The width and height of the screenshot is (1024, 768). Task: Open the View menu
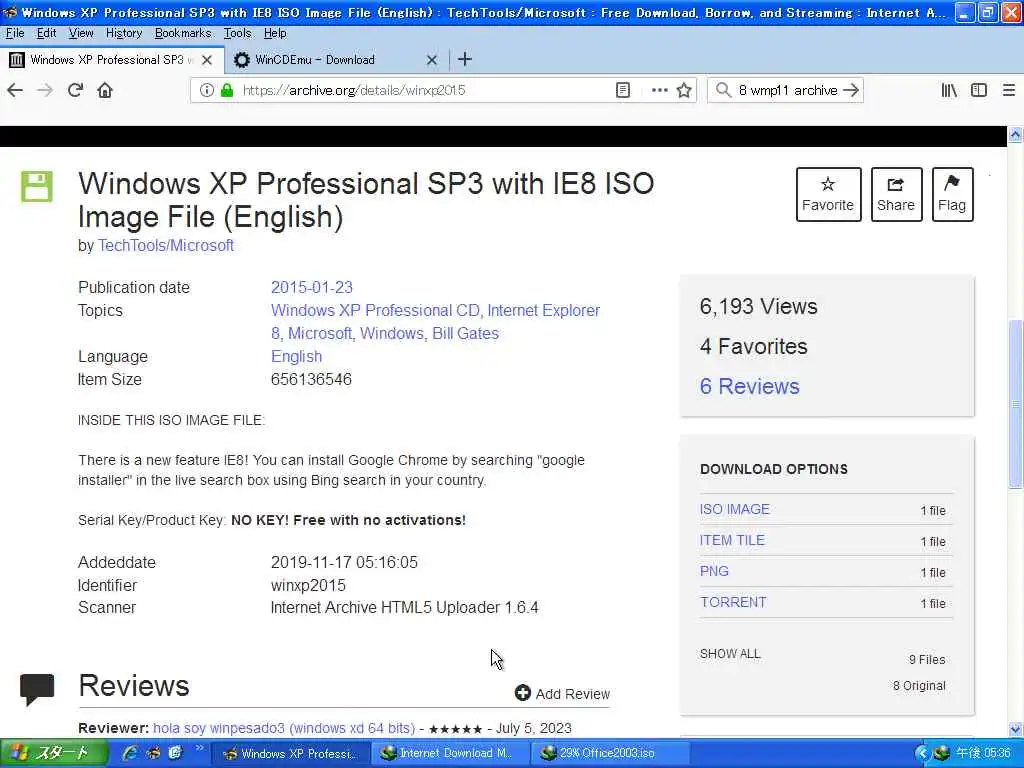(x=81, y=33)
